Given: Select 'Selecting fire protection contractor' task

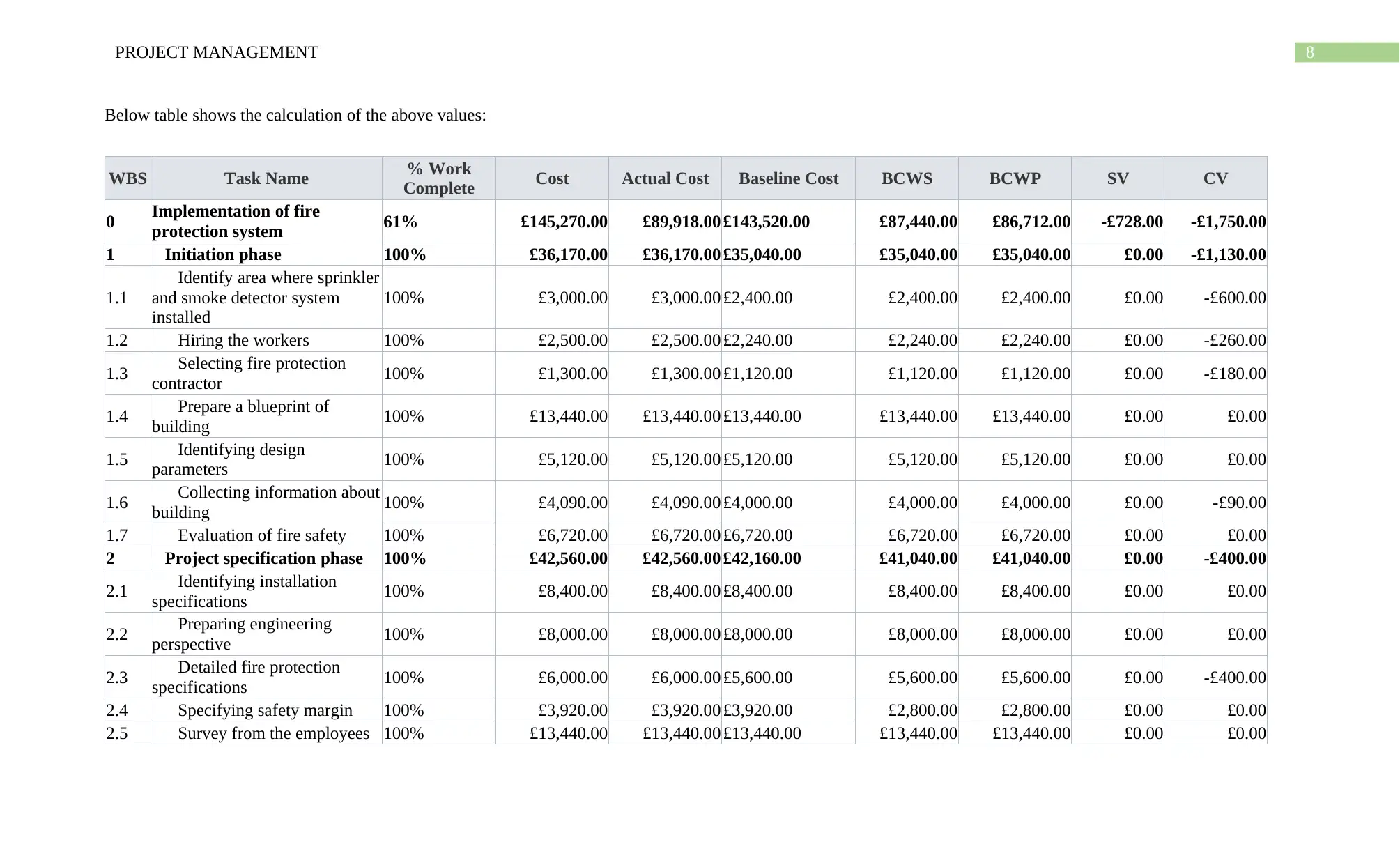Looking at the screenshot, I should (x=249, y=374).
